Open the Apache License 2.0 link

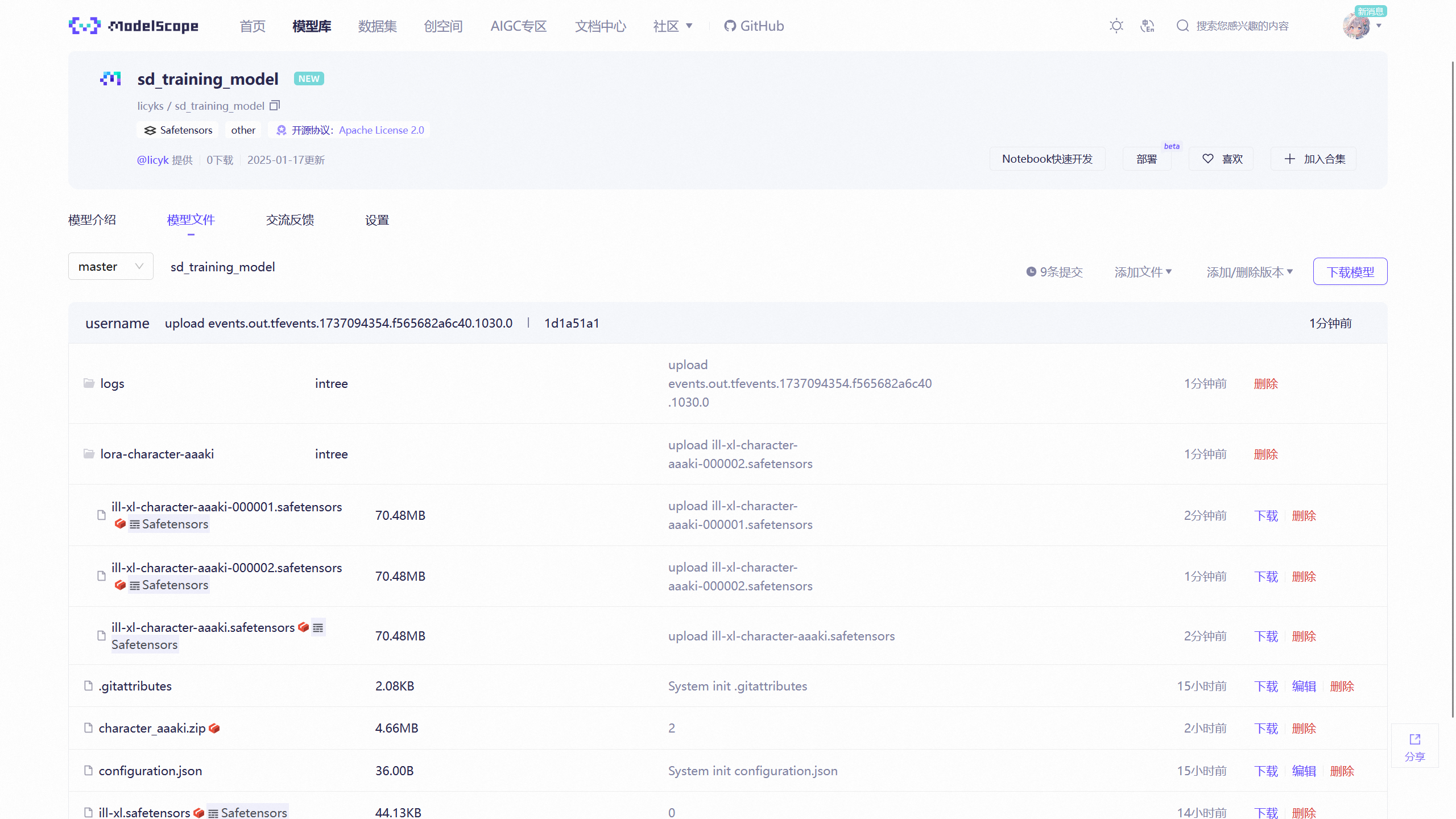[x=381, y=130]
